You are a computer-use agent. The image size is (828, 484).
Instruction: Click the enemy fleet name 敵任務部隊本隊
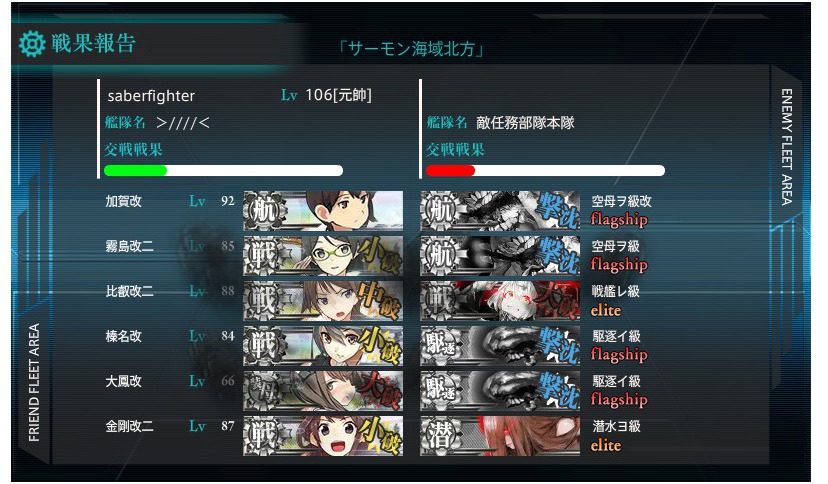(x=525, y=123)
